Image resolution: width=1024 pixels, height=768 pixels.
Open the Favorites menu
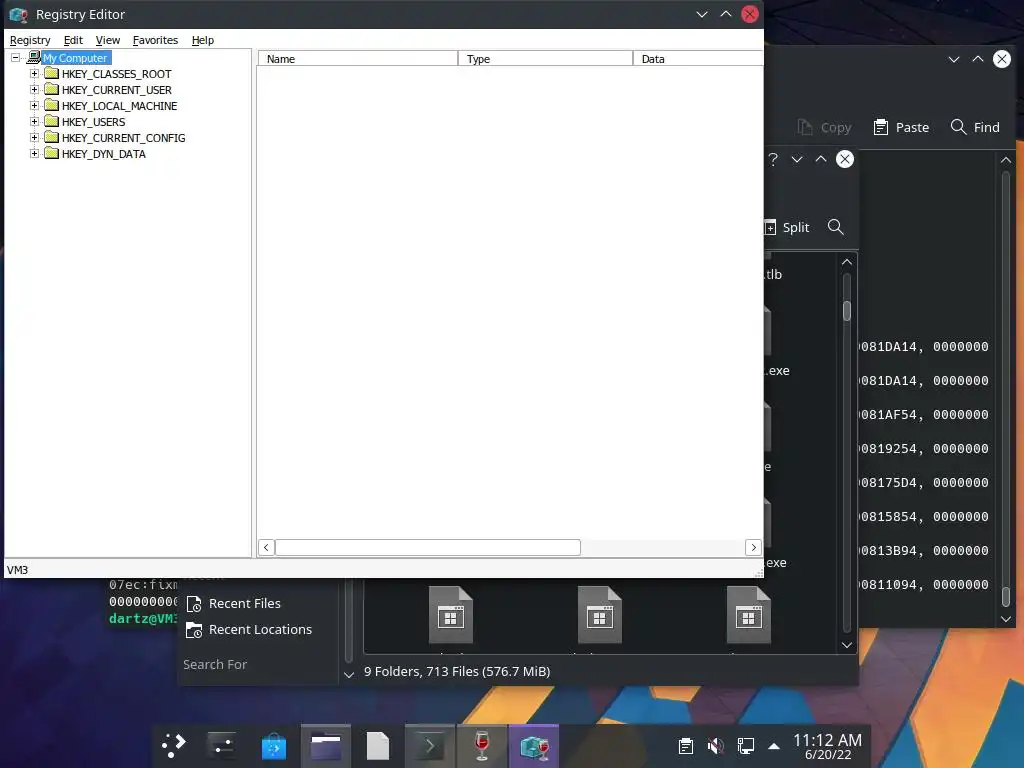155,40
